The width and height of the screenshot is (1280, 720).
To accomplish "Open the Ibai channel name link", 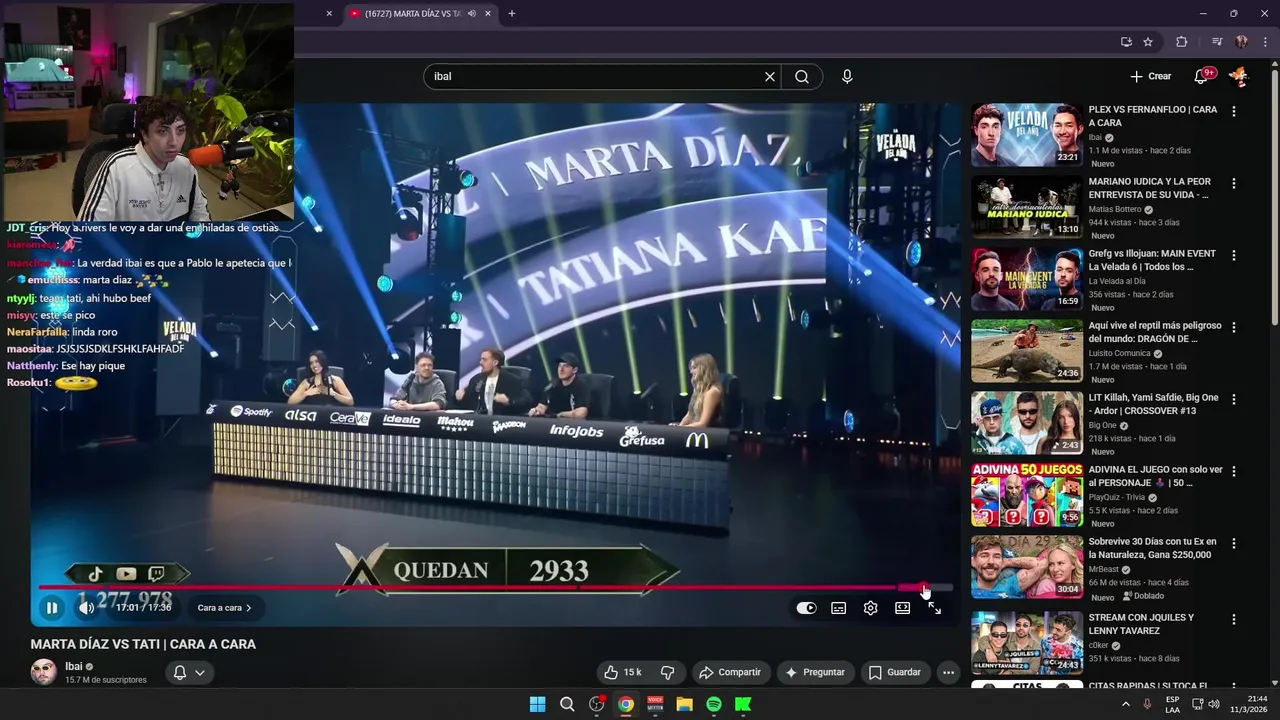I will [73, 666].
